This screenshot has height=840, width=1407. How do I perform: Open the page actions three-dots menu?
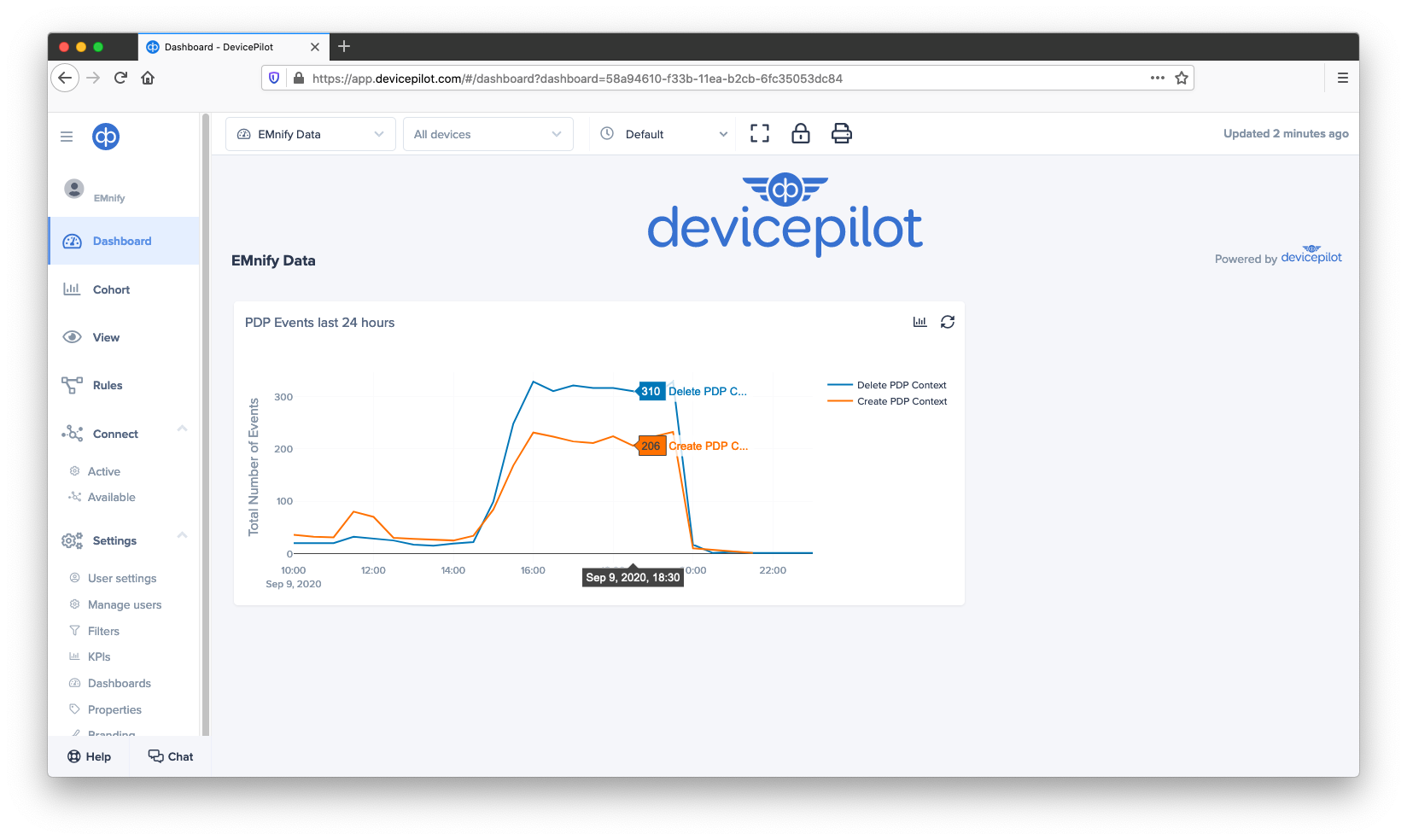1157,78
